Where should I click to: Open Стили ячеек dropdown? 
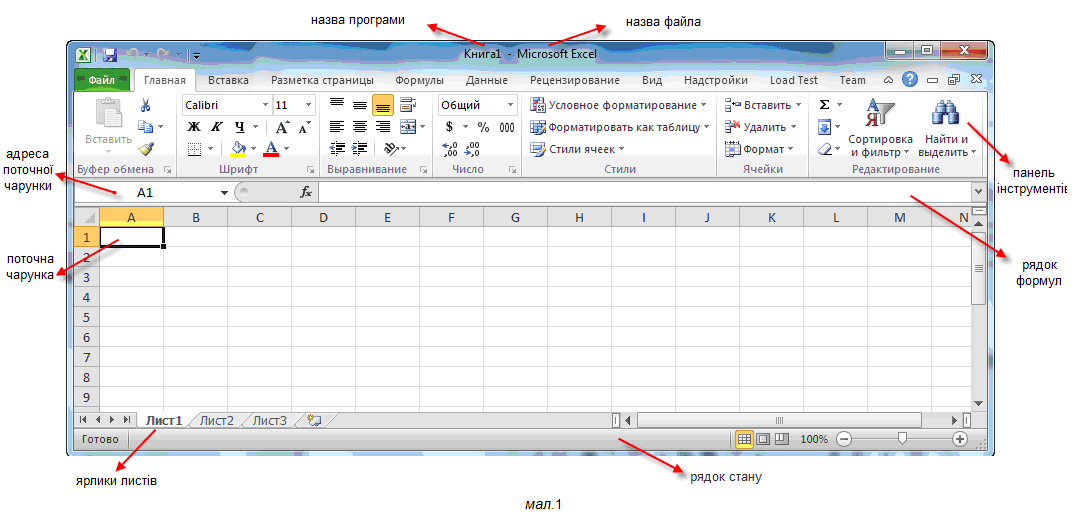577,148
